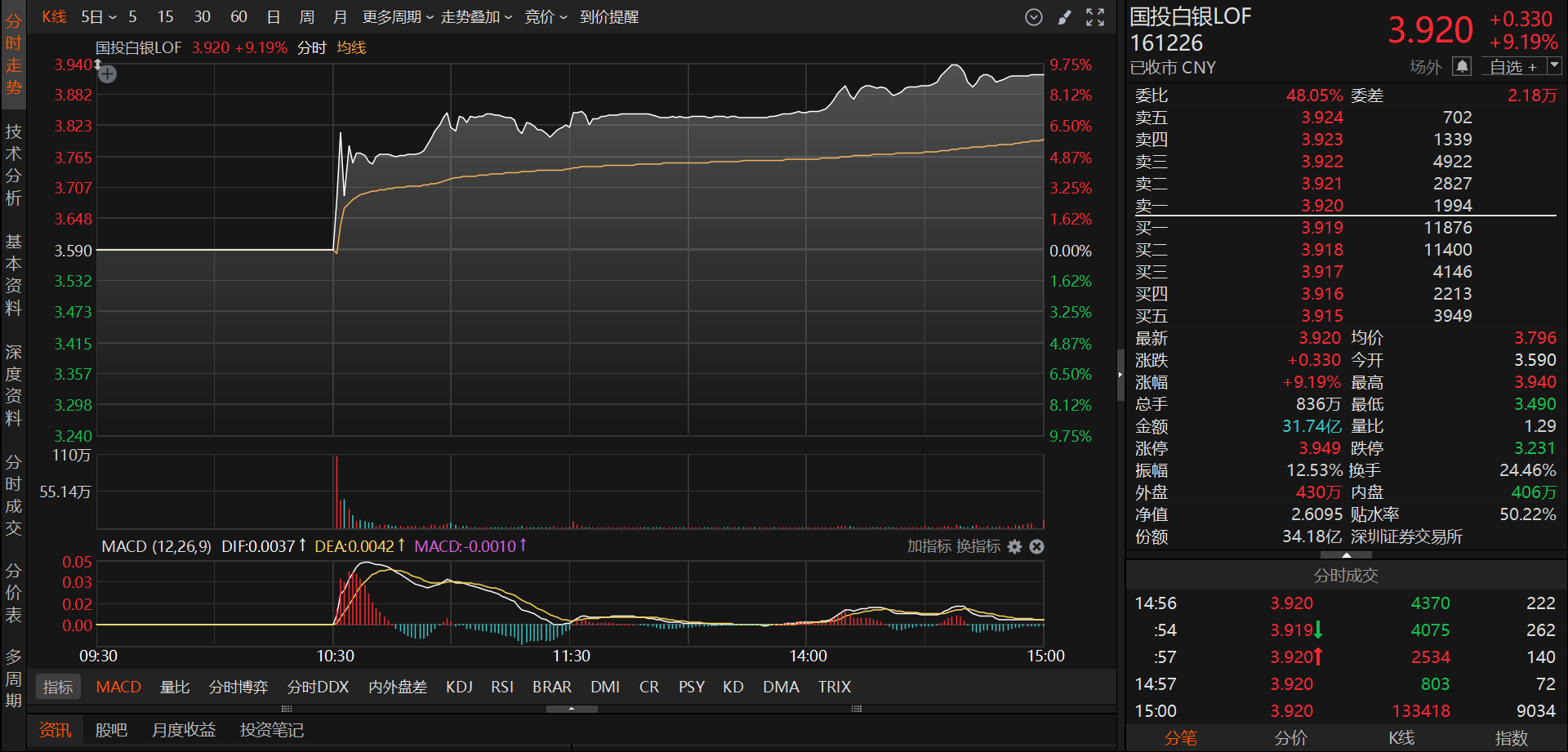
Task: Expand the chart to fullscreen
Action: point(1095,17)
